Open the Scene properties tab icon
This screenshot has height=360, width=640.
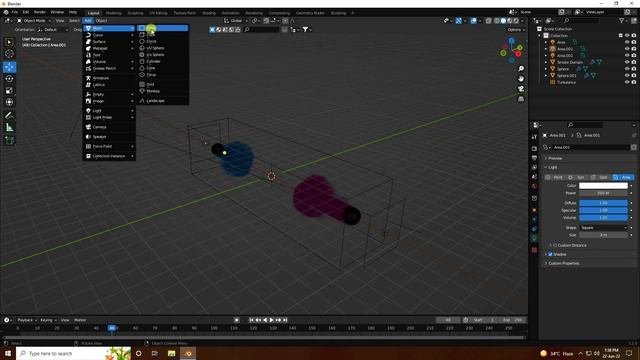coord(534,177)
